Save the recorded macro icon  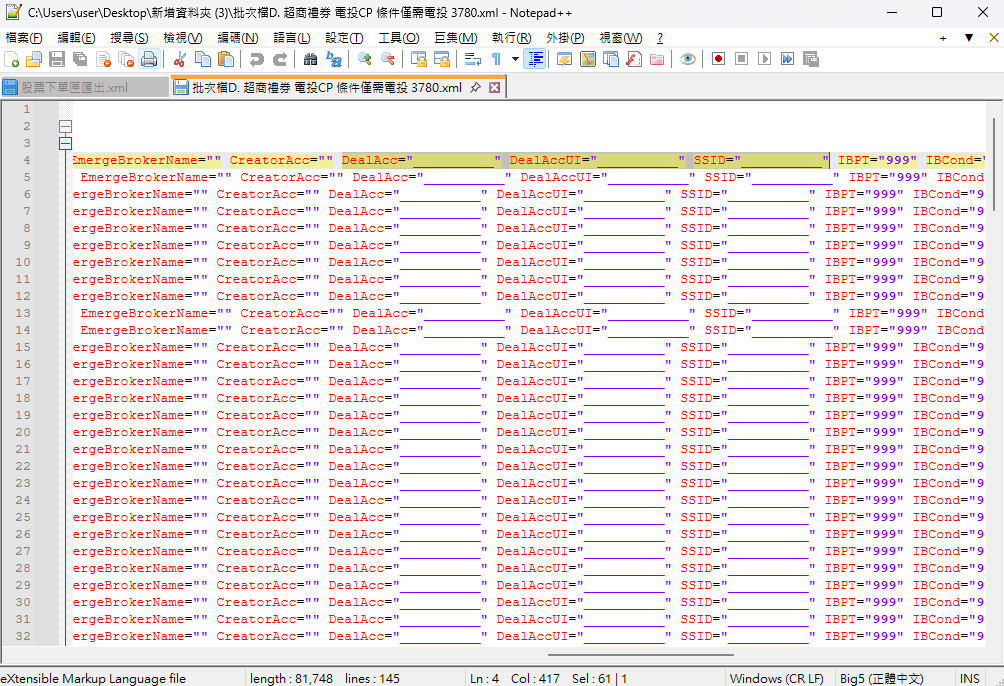pos(811,60)
